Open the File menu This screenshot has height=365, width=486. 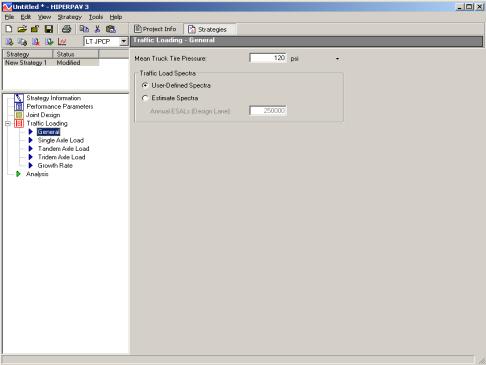tap(9, 17)
